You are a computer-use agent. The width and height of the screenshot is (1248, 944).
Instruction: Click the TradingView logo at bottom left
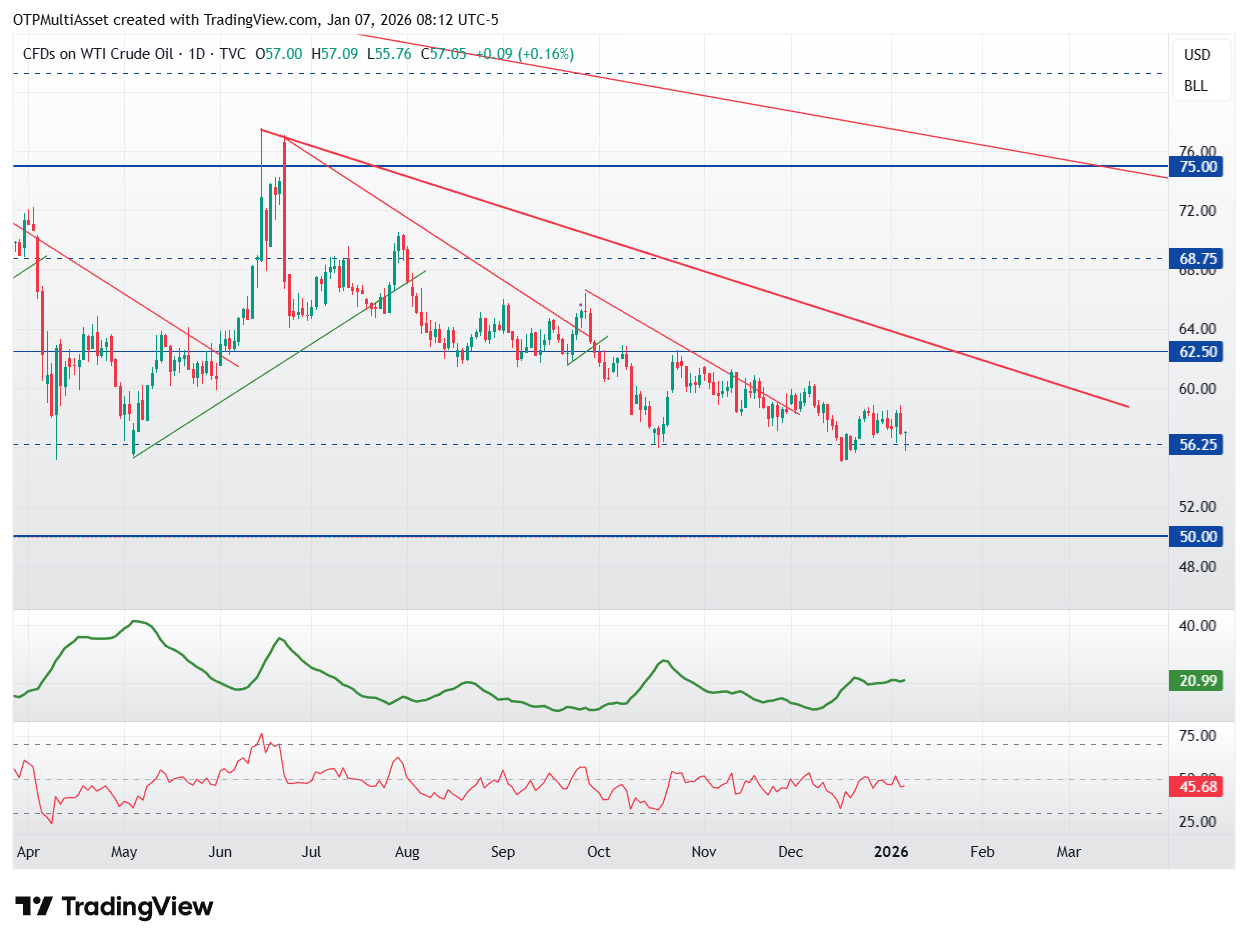pyautogui.click(x=113, y=907)
